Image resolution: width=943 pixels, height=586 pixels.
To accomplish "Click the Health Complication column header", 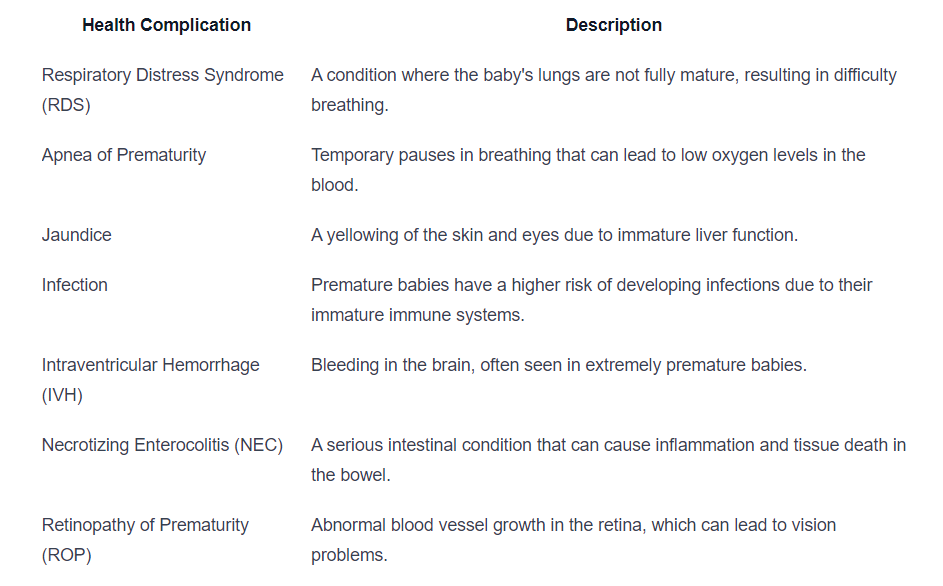I will [167, 25].
